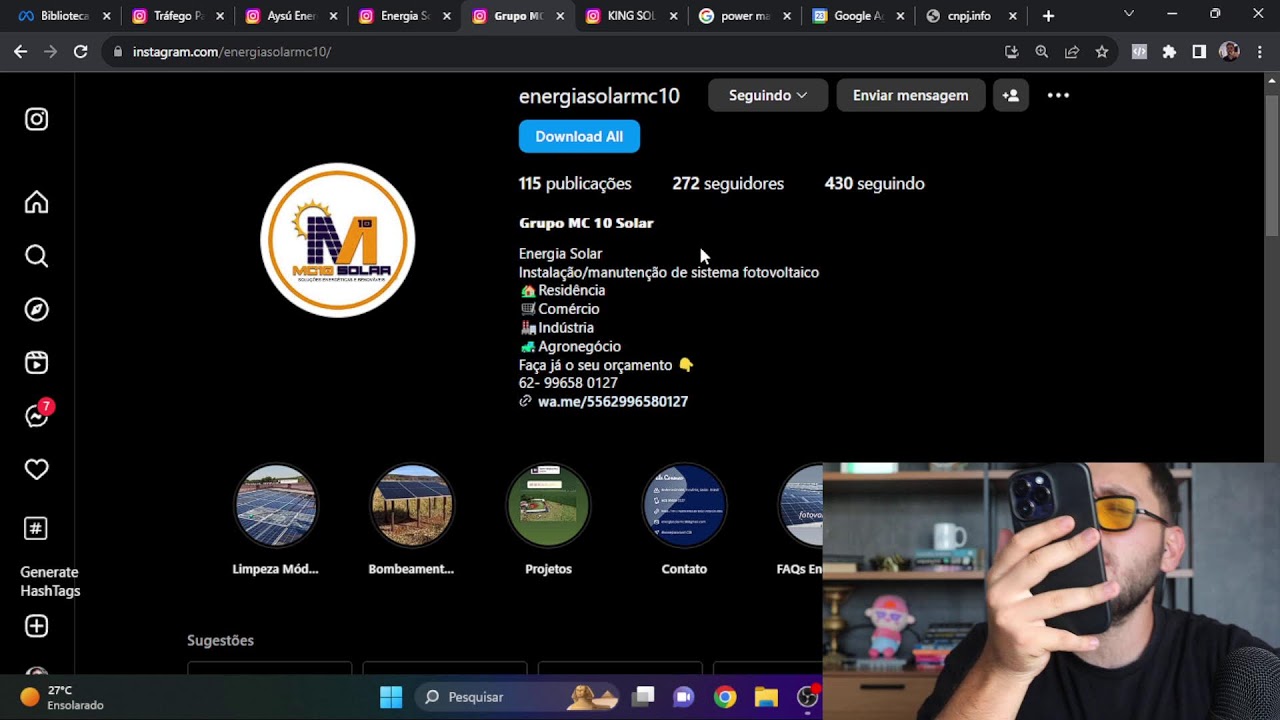The image size is (1280, 720).
Task: Click the similar accounts person-plus button
Action: point(1011,95)
